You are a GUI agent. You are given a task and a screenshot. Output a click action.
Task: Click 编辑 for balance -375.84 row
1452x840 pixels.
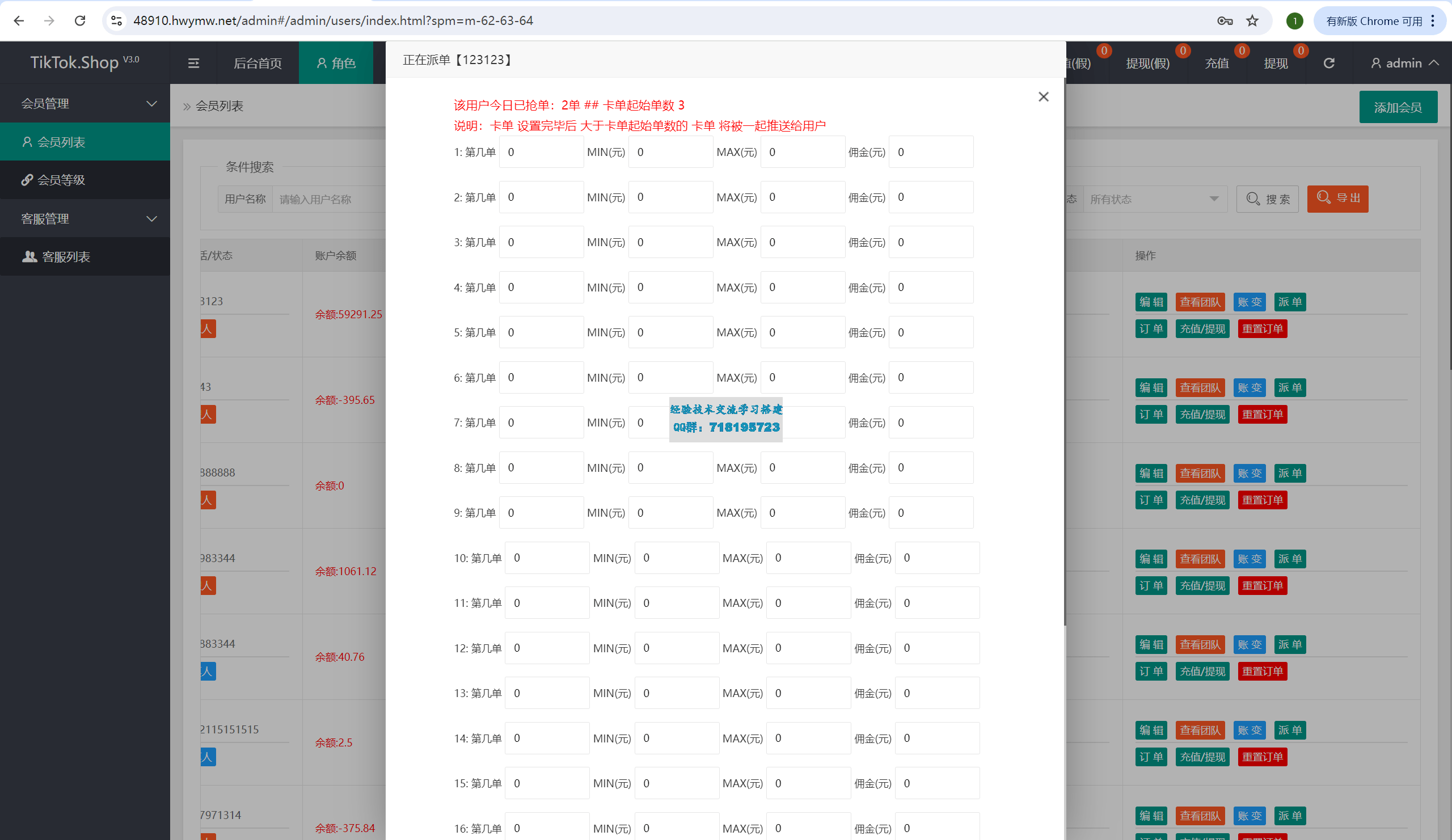1151,815
